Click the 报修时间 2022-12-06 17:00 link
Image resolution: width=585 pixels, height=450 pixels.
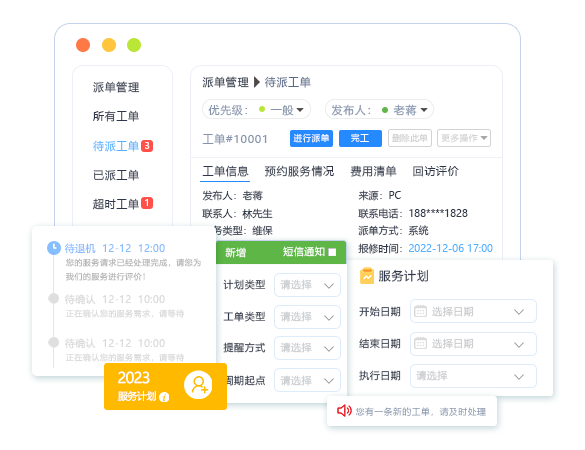pyautogui.click(x=450, y=248)
